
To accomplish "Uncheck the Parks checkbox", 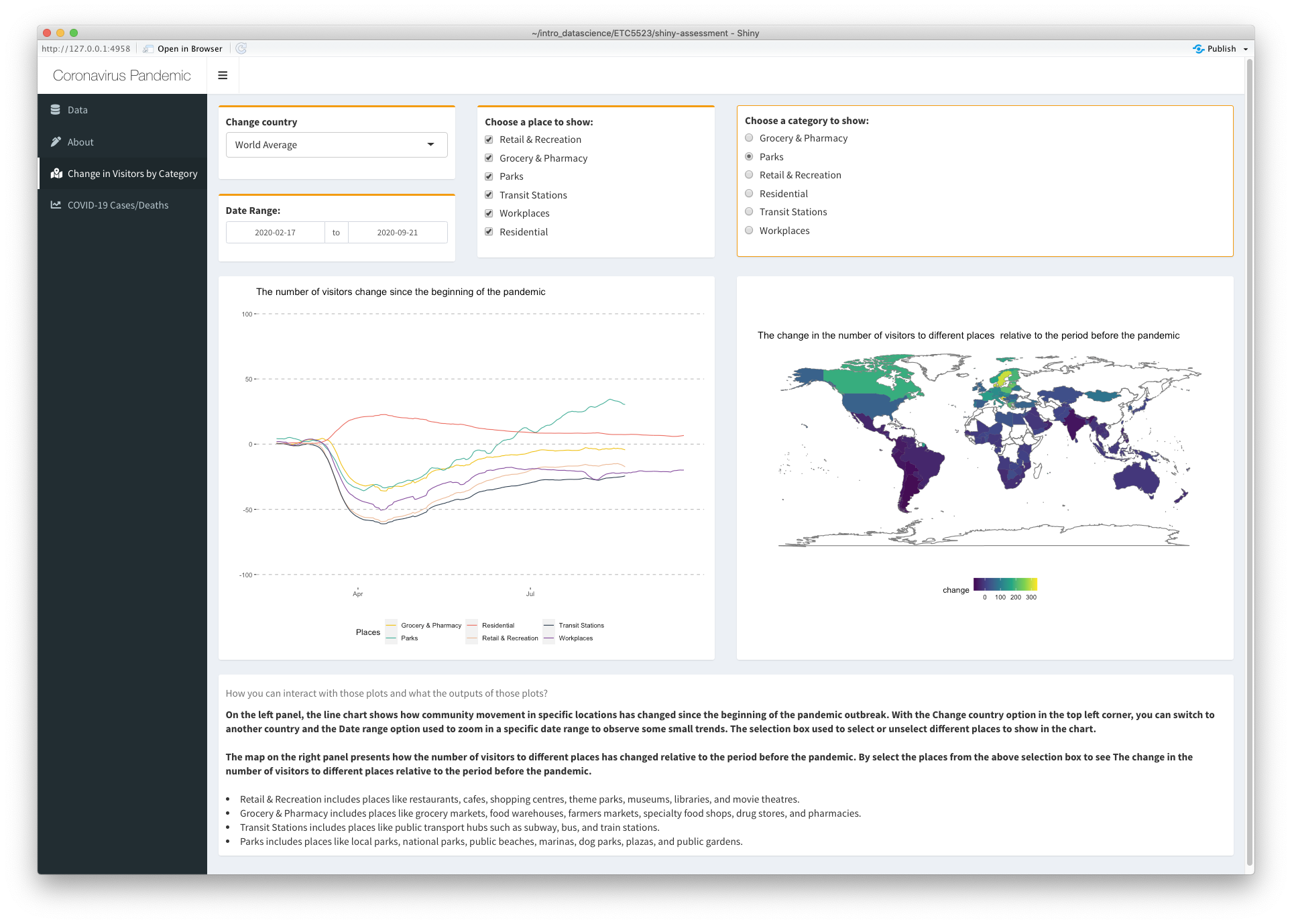I will click(x=489, y=176).
